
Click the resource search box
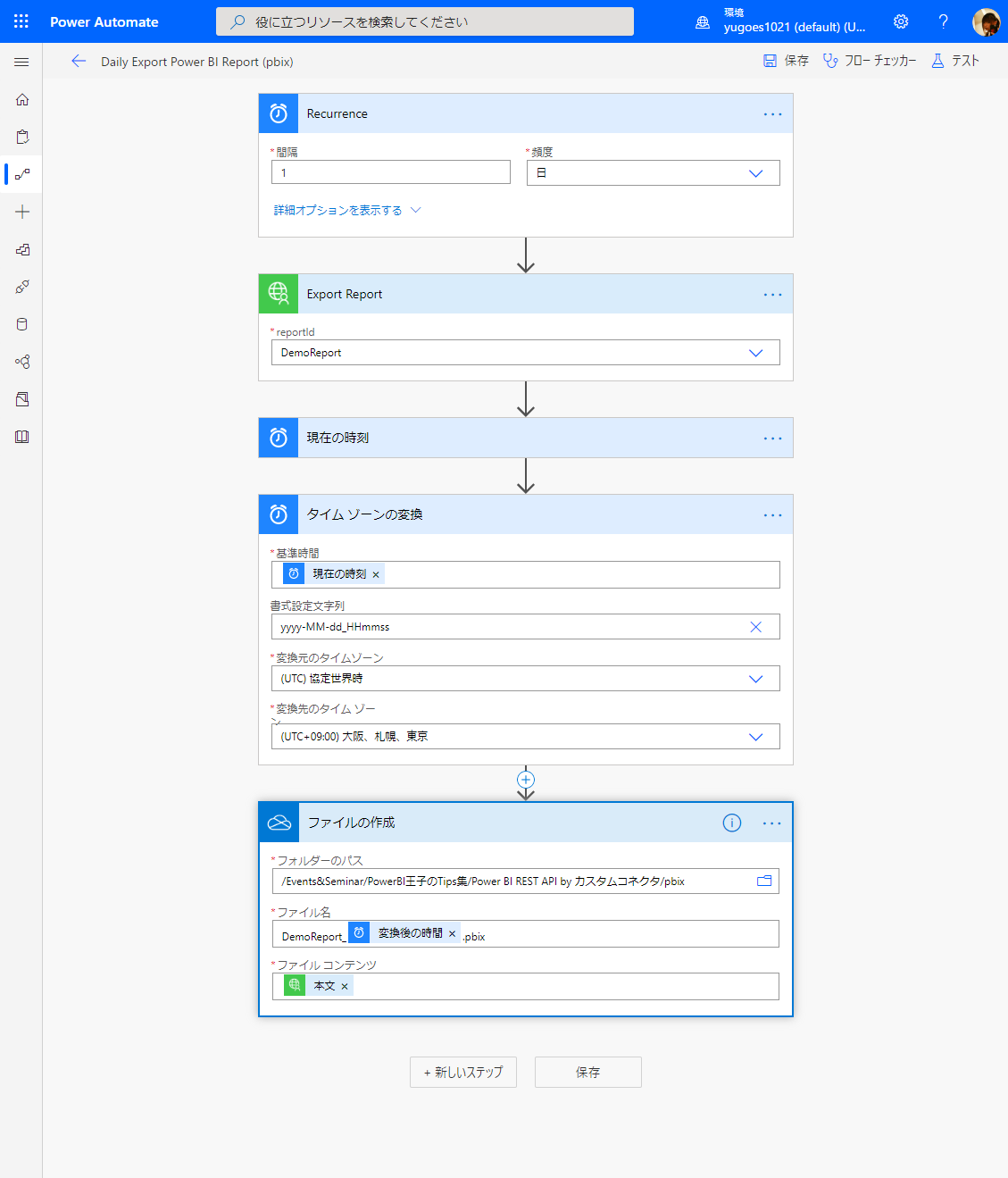425,21
